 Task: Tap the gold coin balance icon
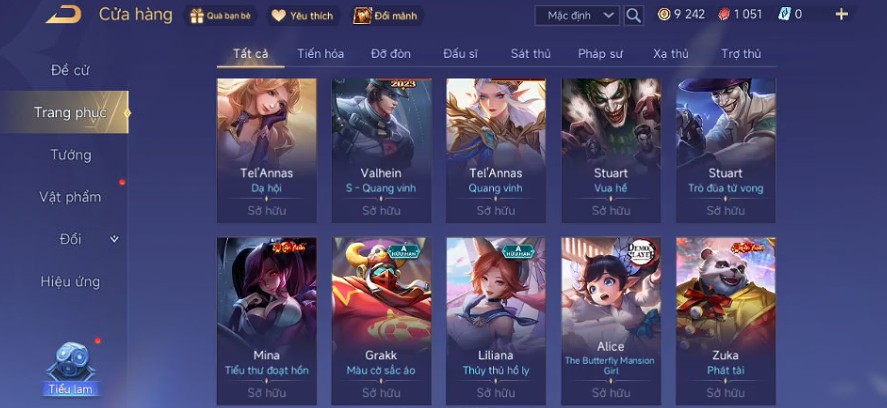pyautogui.click(x=664, y=15)
